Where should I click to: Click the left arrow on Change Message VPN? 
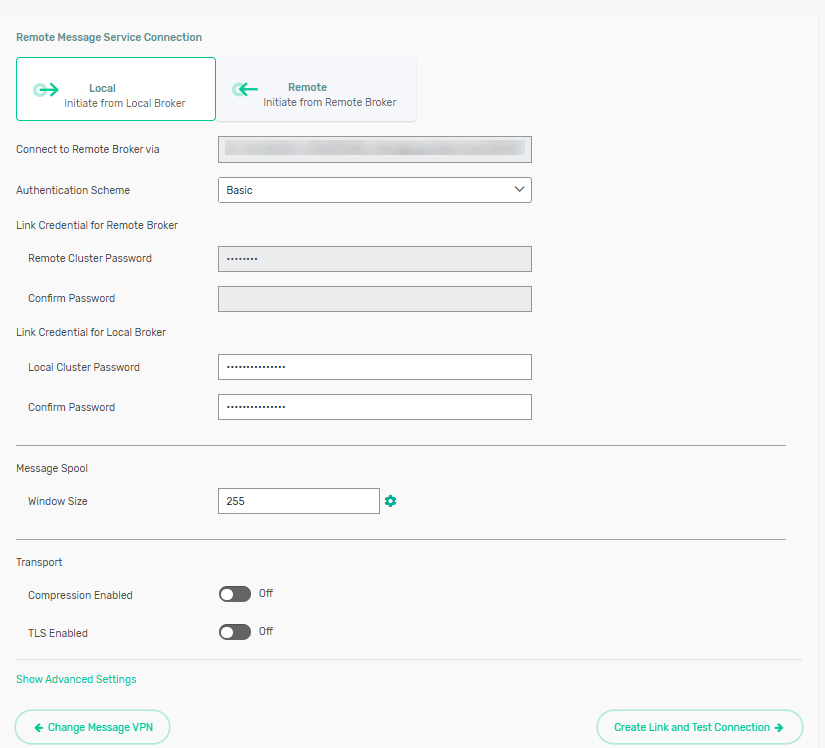click(x=38, y=727)
